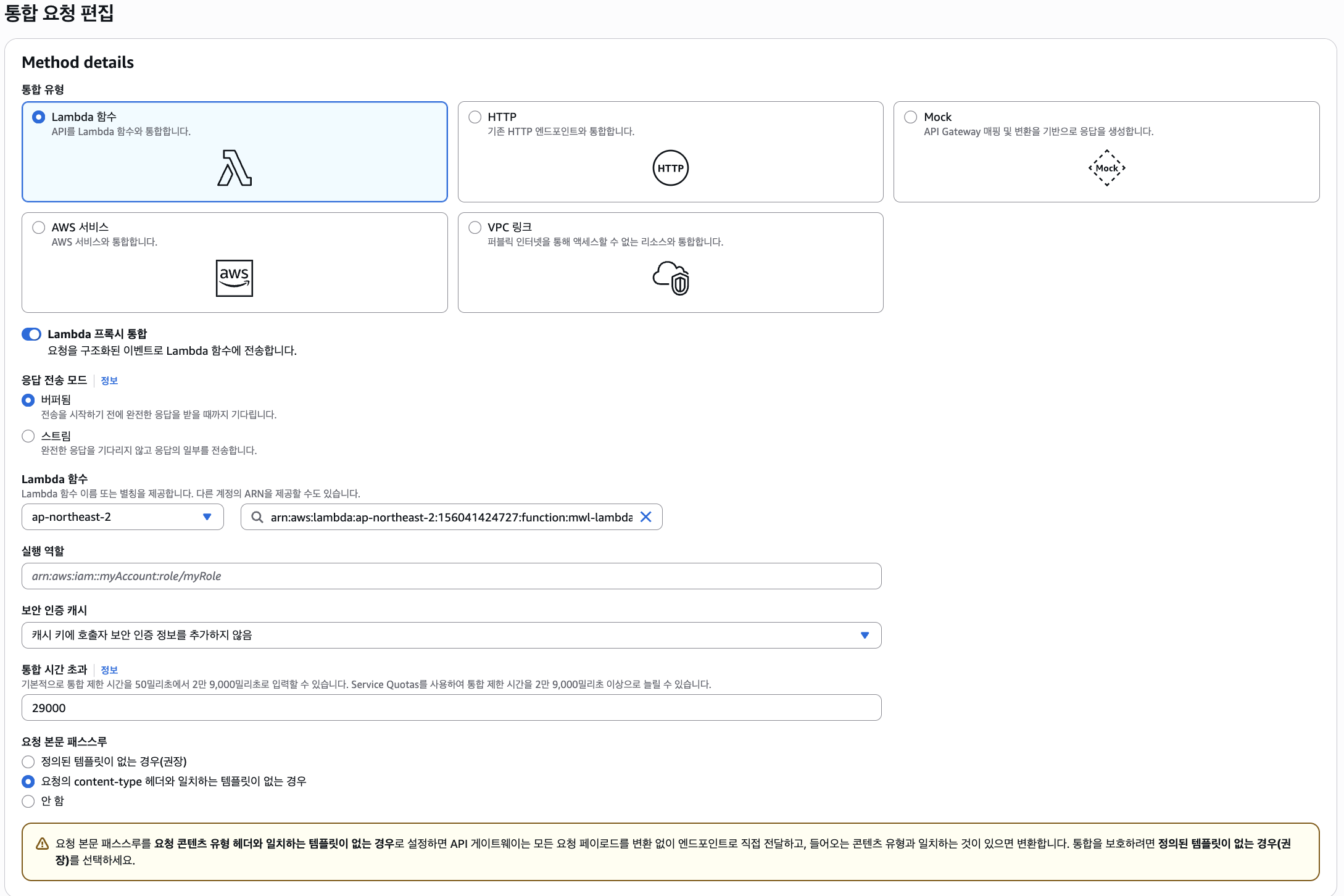Screen dimensions: 1344x896
Task: Click the HTTP circle icon
Action: [x=670, y=168]
